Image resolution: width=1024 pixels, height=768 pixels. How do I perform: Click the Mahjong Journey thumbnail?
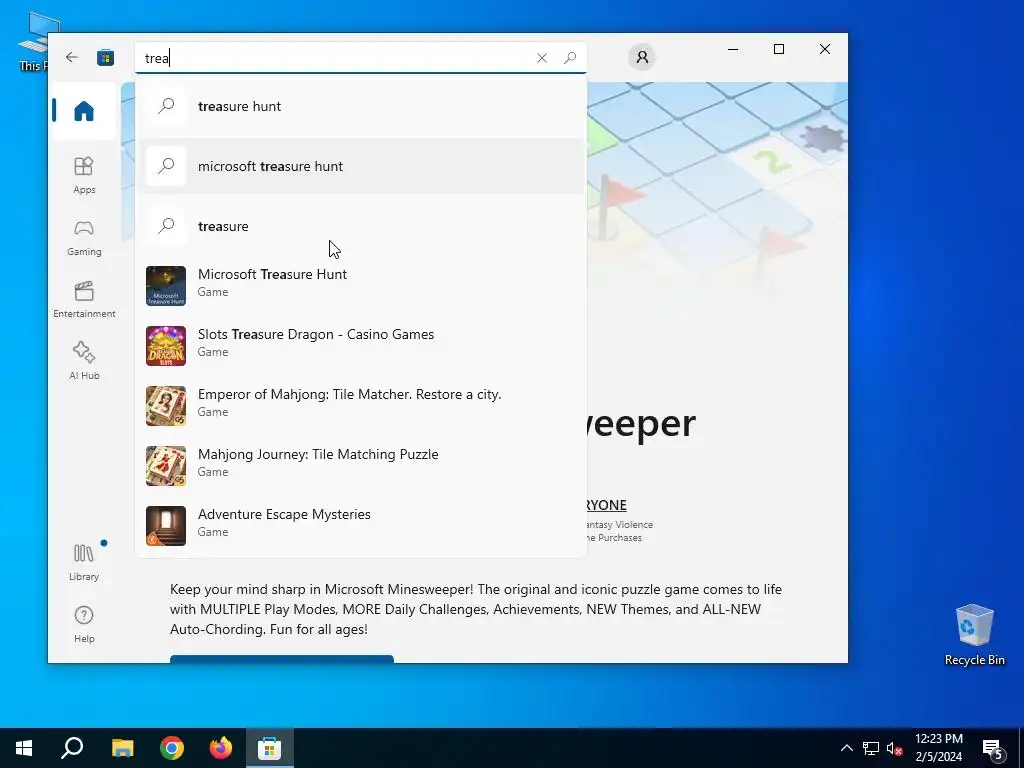click(166, 466)
